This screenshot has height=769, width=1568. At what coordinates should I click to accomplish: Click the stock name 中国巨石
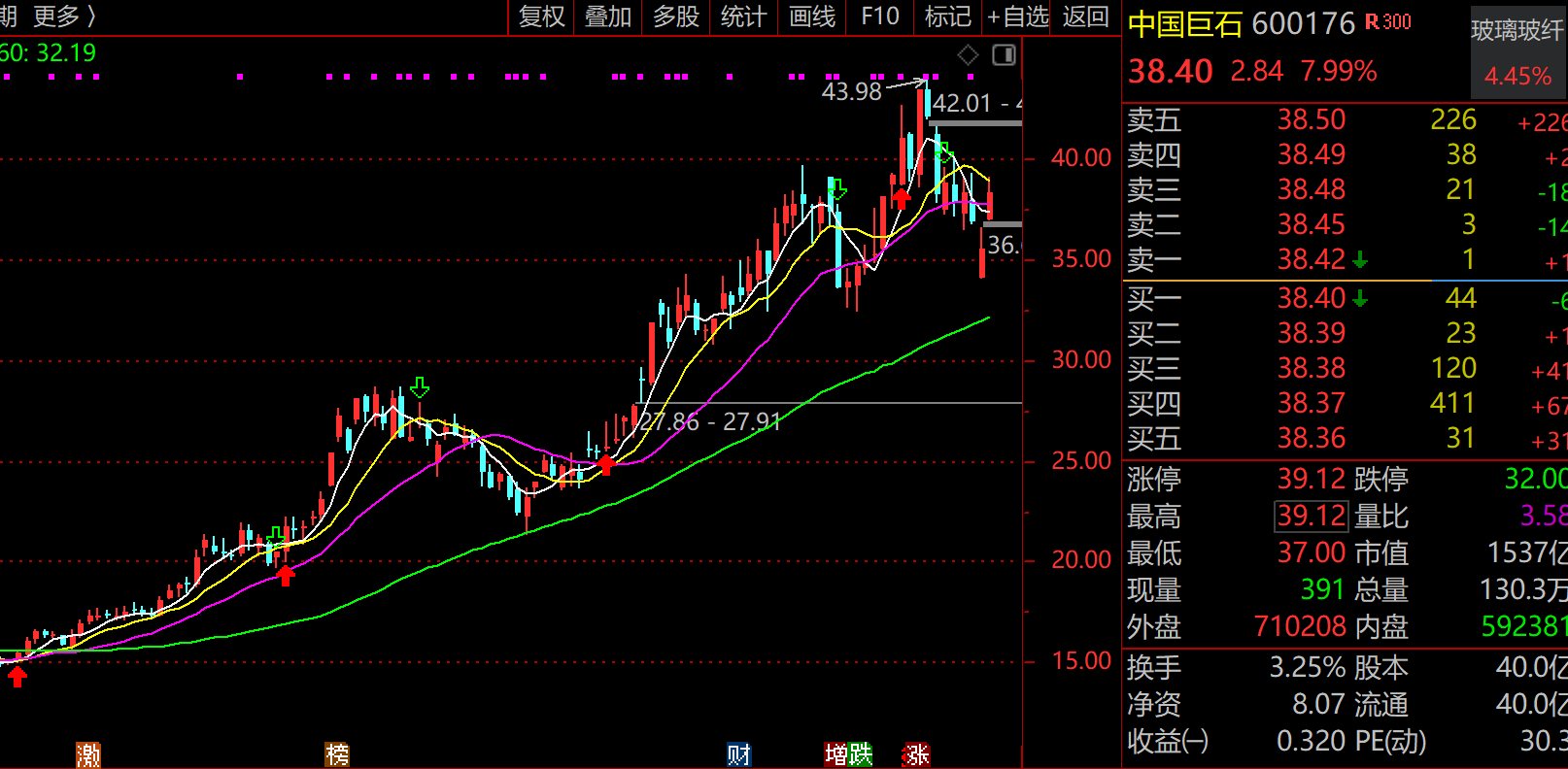point(1185,23)
